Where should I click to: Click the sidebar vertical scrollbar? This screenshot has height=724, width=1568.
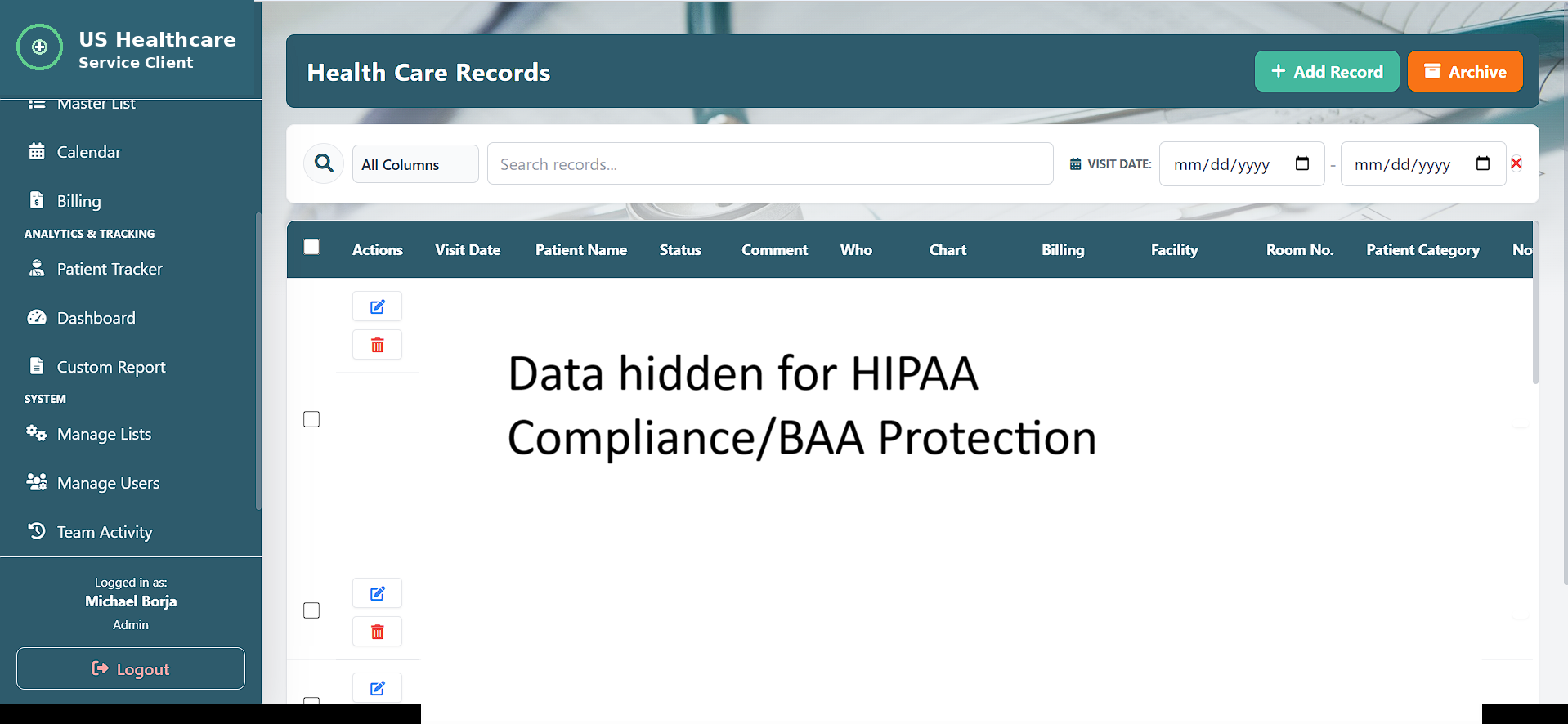(x=258, y=360)
